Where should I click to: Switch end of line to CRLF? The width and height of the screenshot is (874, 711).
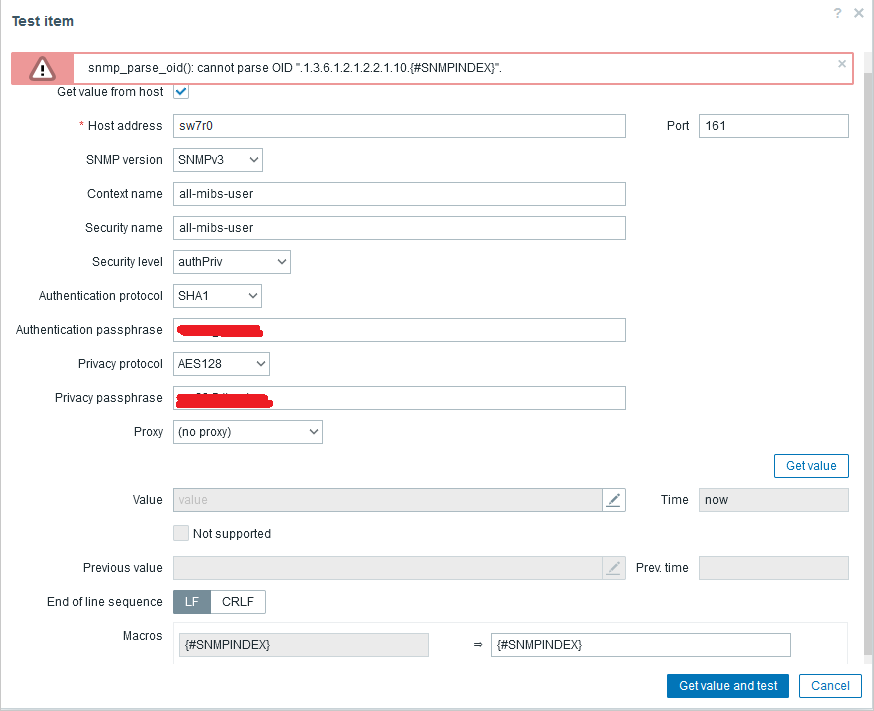click(238, 602)
